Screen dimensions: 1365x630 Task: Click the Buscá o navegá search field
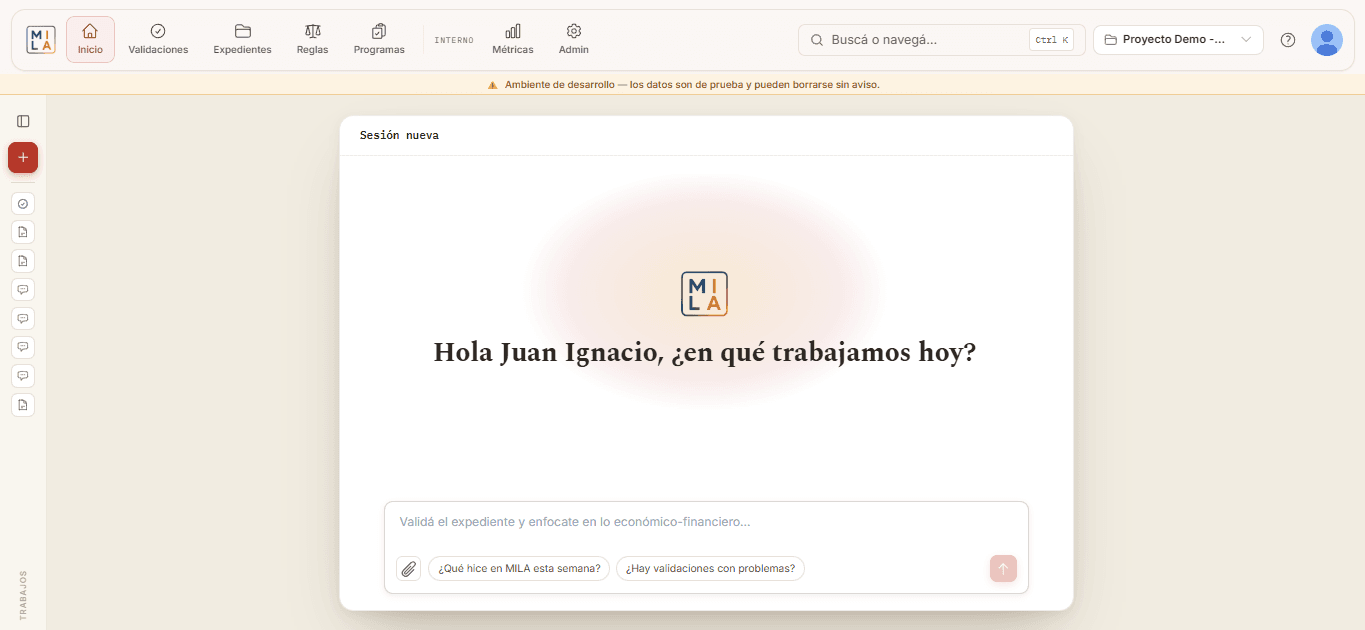[x=941, y=40]
